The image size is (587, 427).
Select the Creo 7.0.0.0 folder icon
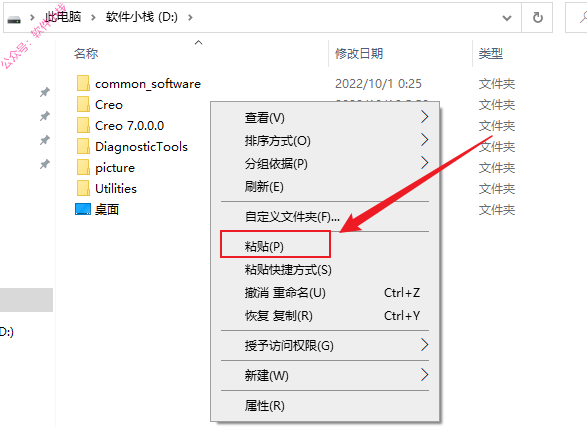[x=83, y=125]
